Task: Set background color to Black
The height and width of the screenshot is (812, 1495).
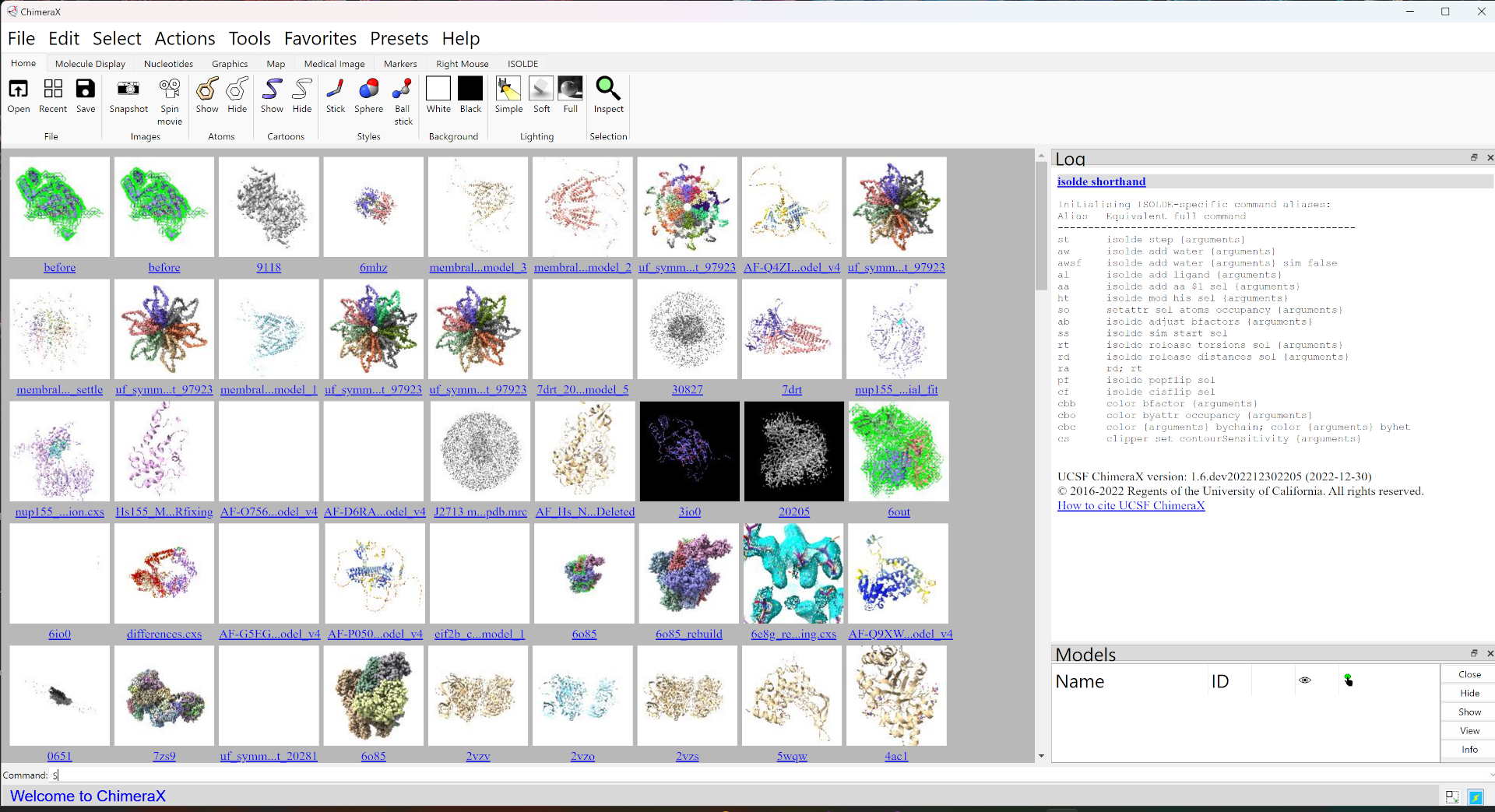Action: coord(470,90)
